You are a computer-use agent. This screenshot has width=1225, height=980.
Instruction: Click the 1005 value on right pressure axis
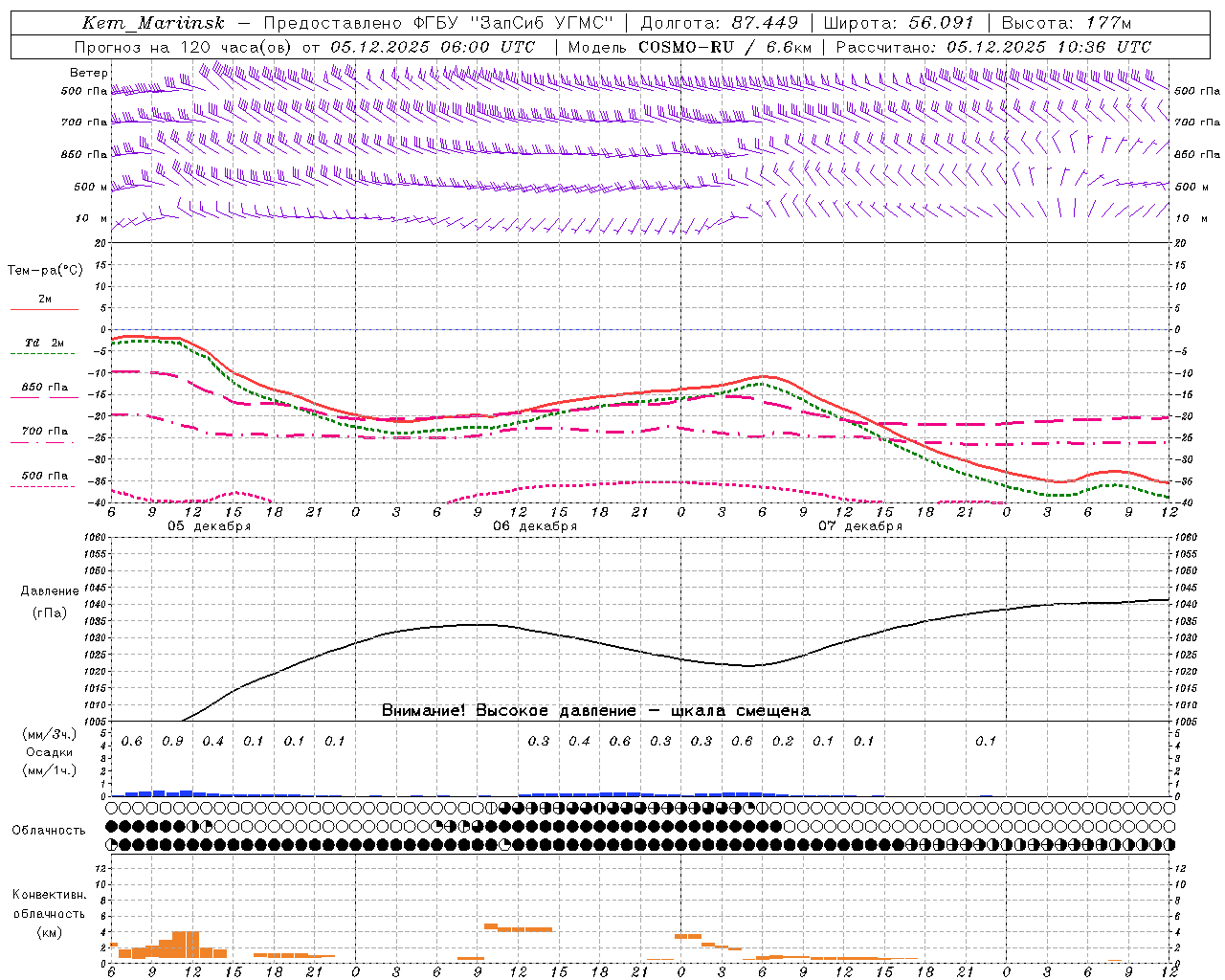pos(1186,722)
